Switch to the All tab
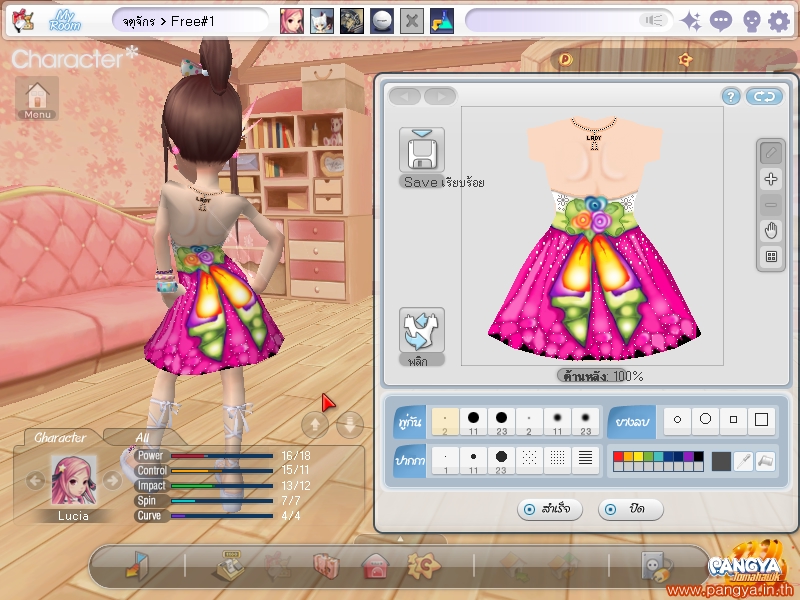 click(142, 437)
